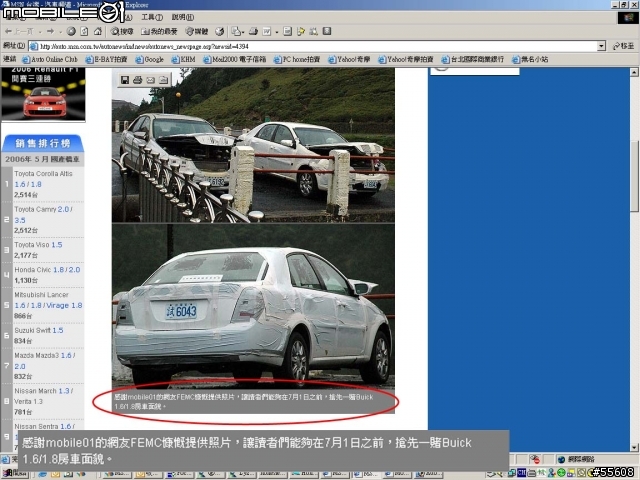Go to the Home page

[x=98, y=31]
